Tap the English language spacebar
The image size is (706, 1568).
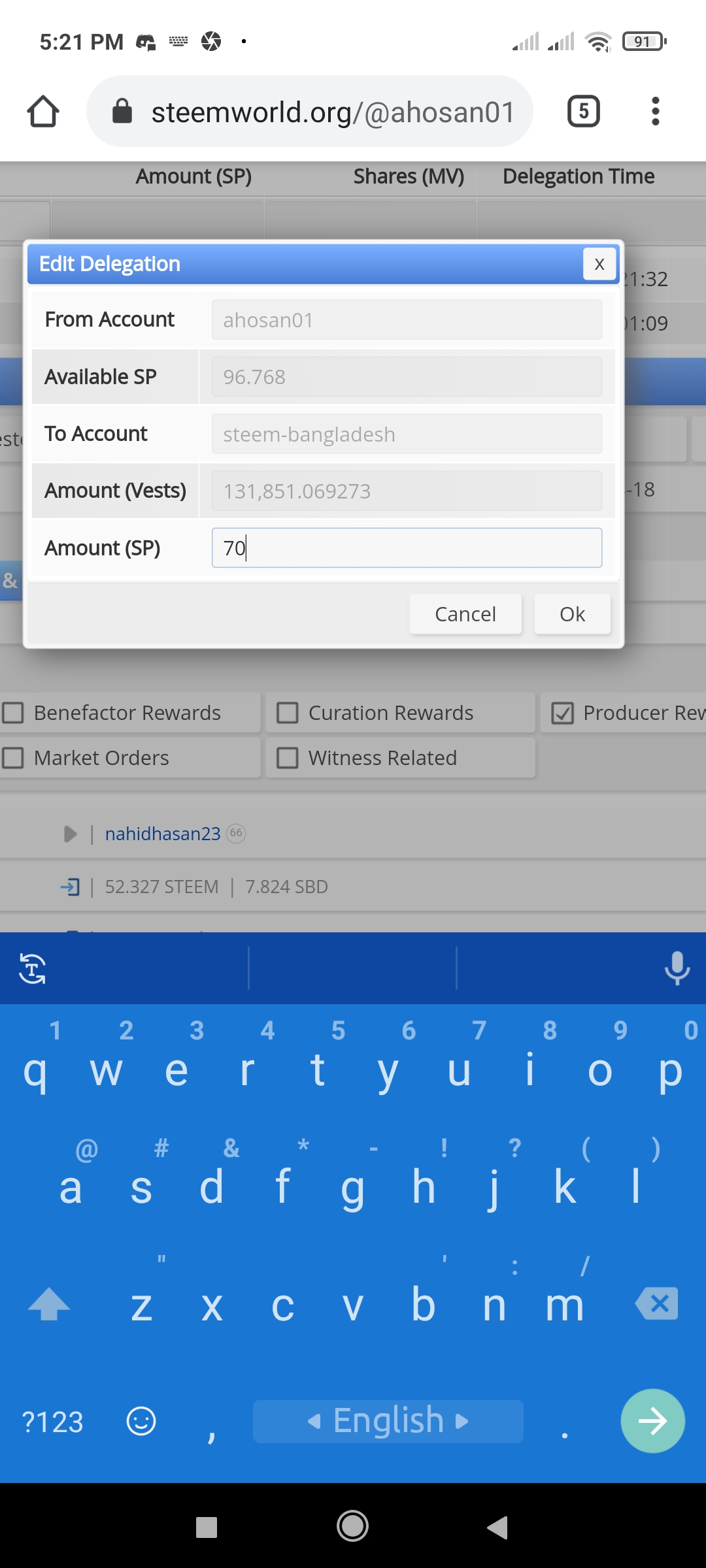[x=388, y=1421]
